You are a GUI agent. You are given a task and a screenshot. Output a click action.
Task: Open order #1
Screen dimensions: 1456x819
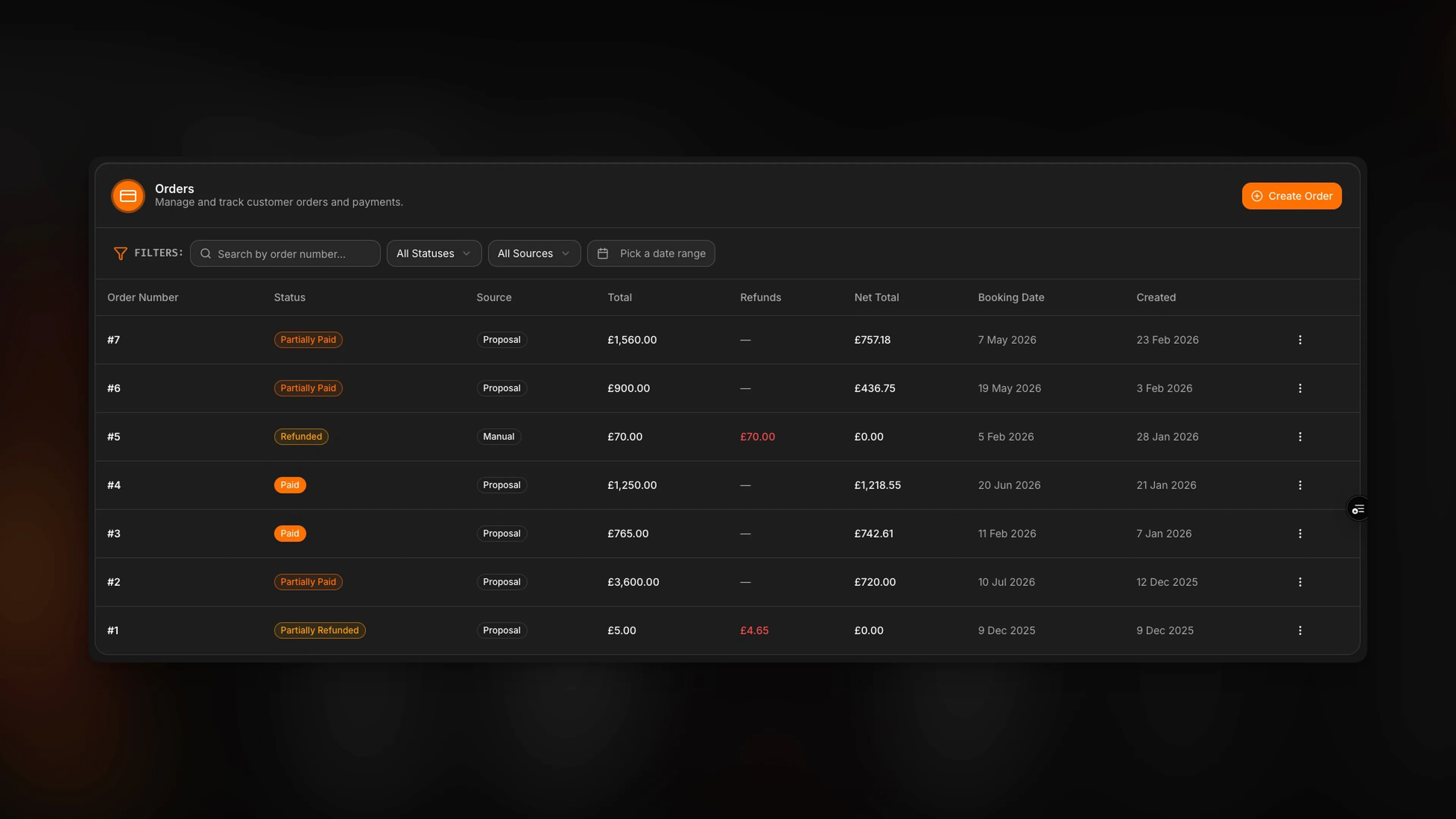point(113,630)
